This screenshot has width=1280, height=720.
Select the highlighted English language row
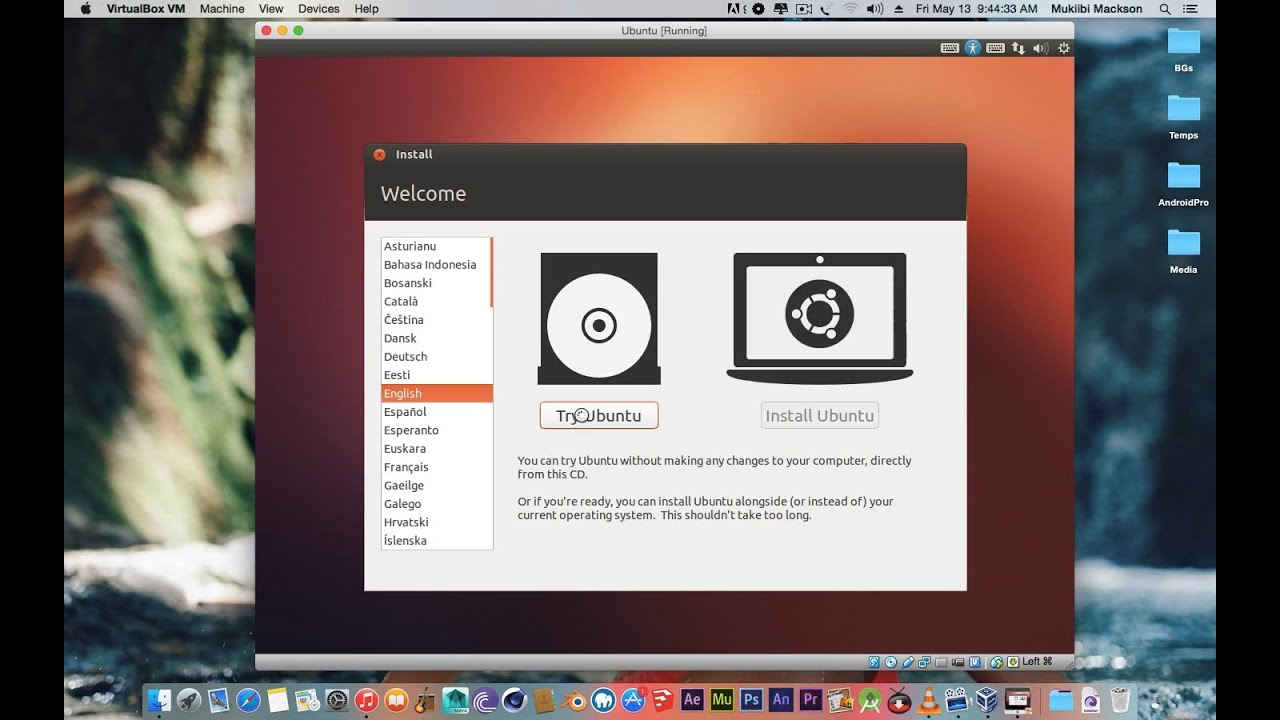436,393
